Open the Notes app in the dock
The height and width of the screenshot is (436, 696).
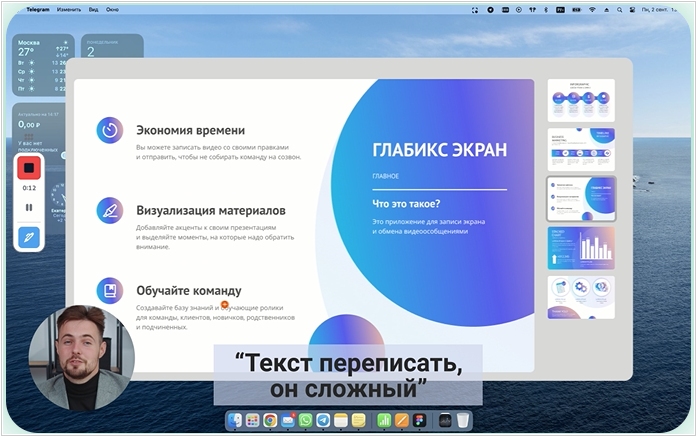340,420
